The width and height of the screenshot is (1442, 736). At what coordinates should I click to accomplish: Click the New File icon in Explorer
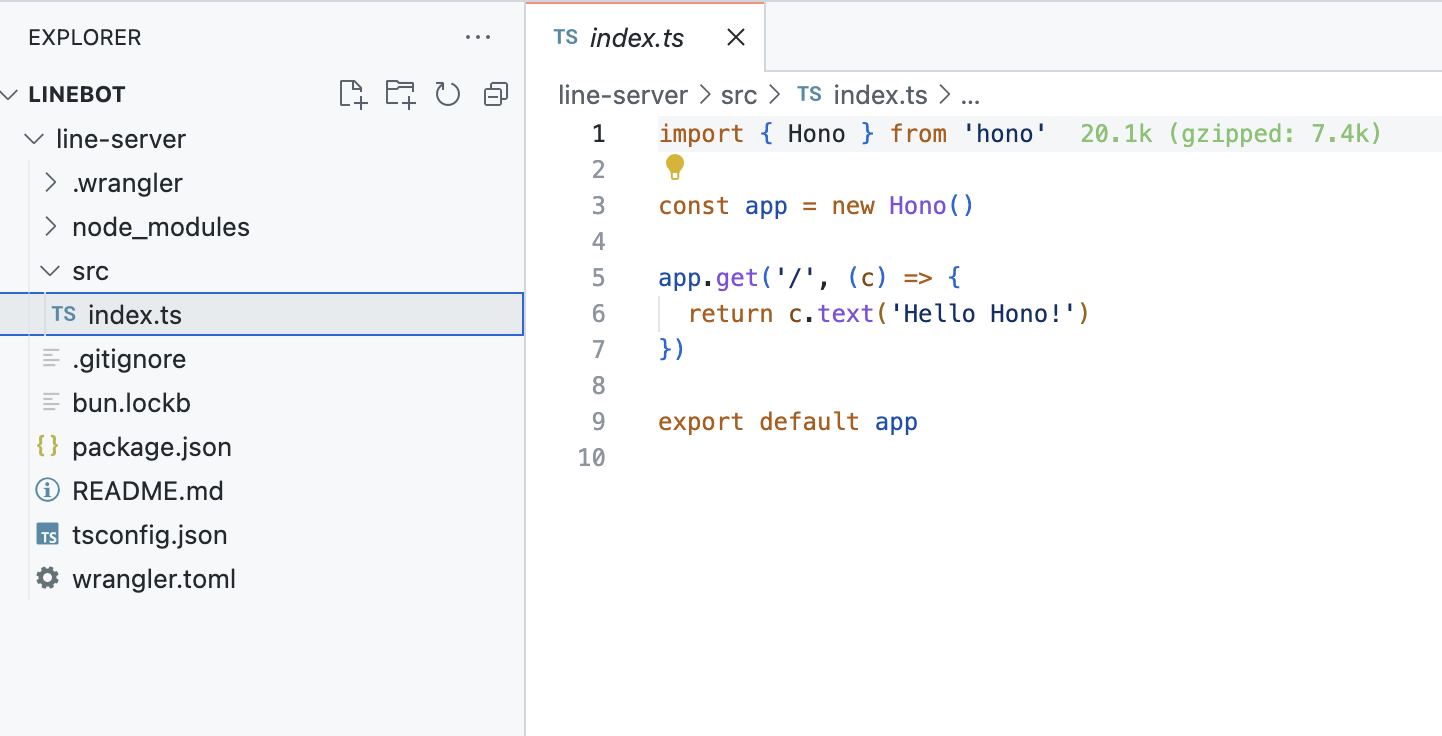(x=353, y=95)
